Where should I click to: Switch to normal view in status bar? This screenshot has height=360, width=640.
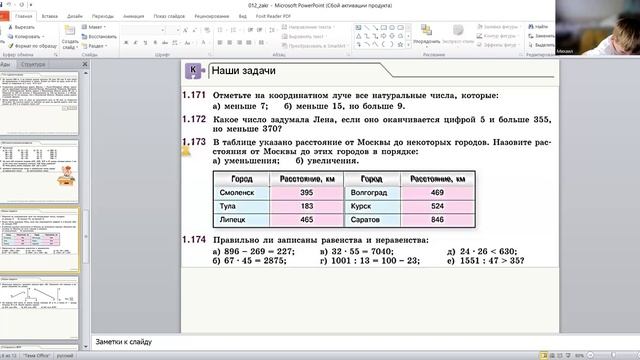click(x=544, y=356)
